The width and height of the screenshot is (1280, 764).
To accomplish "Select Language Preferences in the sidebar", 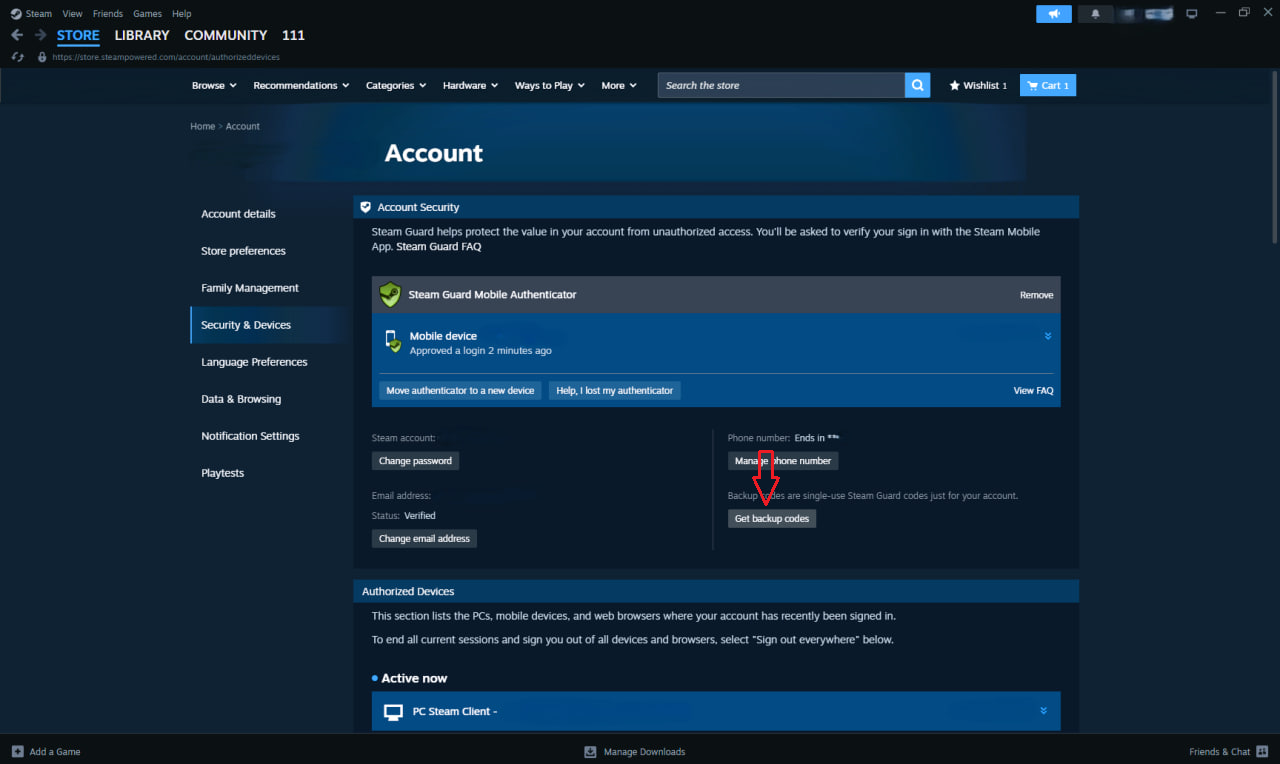I will click(254, 362).
